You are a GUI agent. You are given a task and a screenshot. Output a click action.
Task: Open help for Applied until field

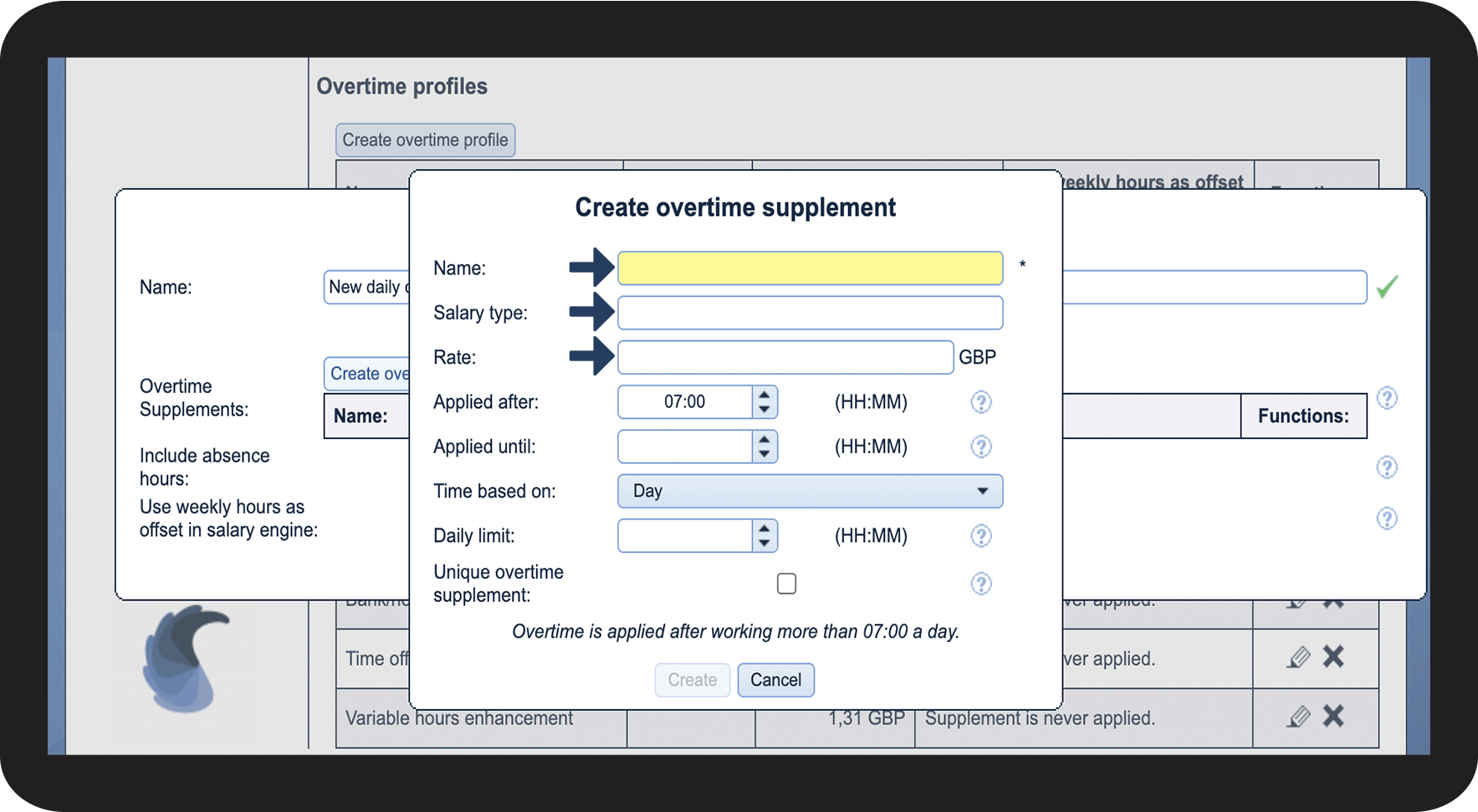click(980, 447)
